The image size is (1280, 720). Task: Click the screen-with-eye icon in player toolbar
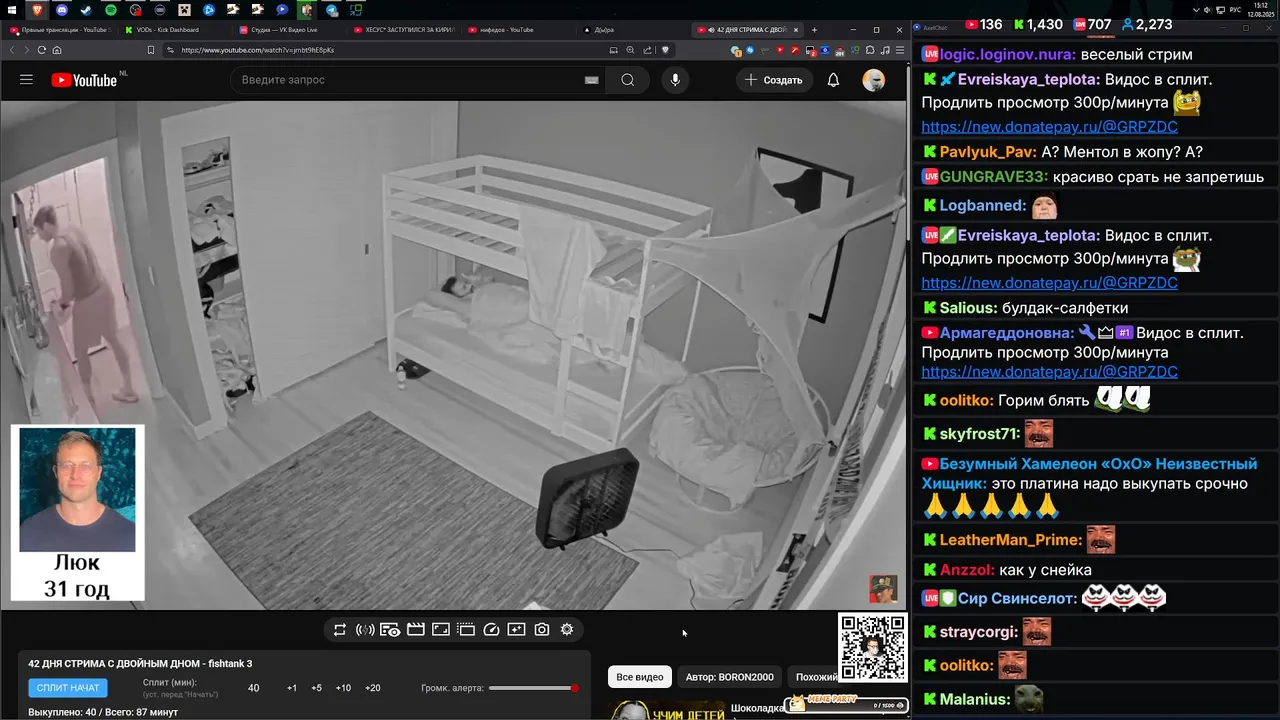pyautogui.click(x=390, y=629)
